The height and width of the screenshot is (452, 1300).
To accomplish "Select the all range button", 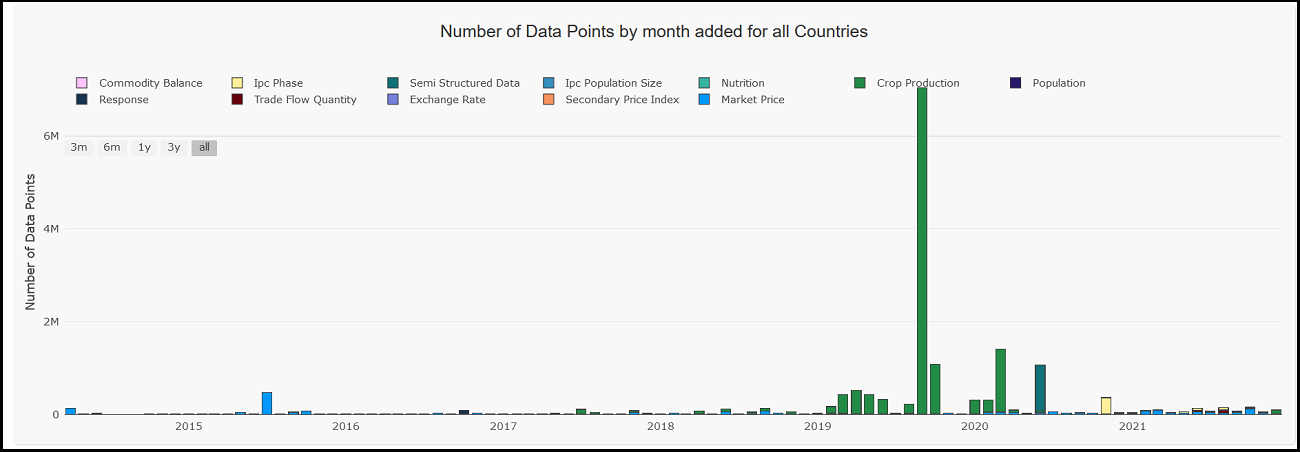I will [204, 148].
